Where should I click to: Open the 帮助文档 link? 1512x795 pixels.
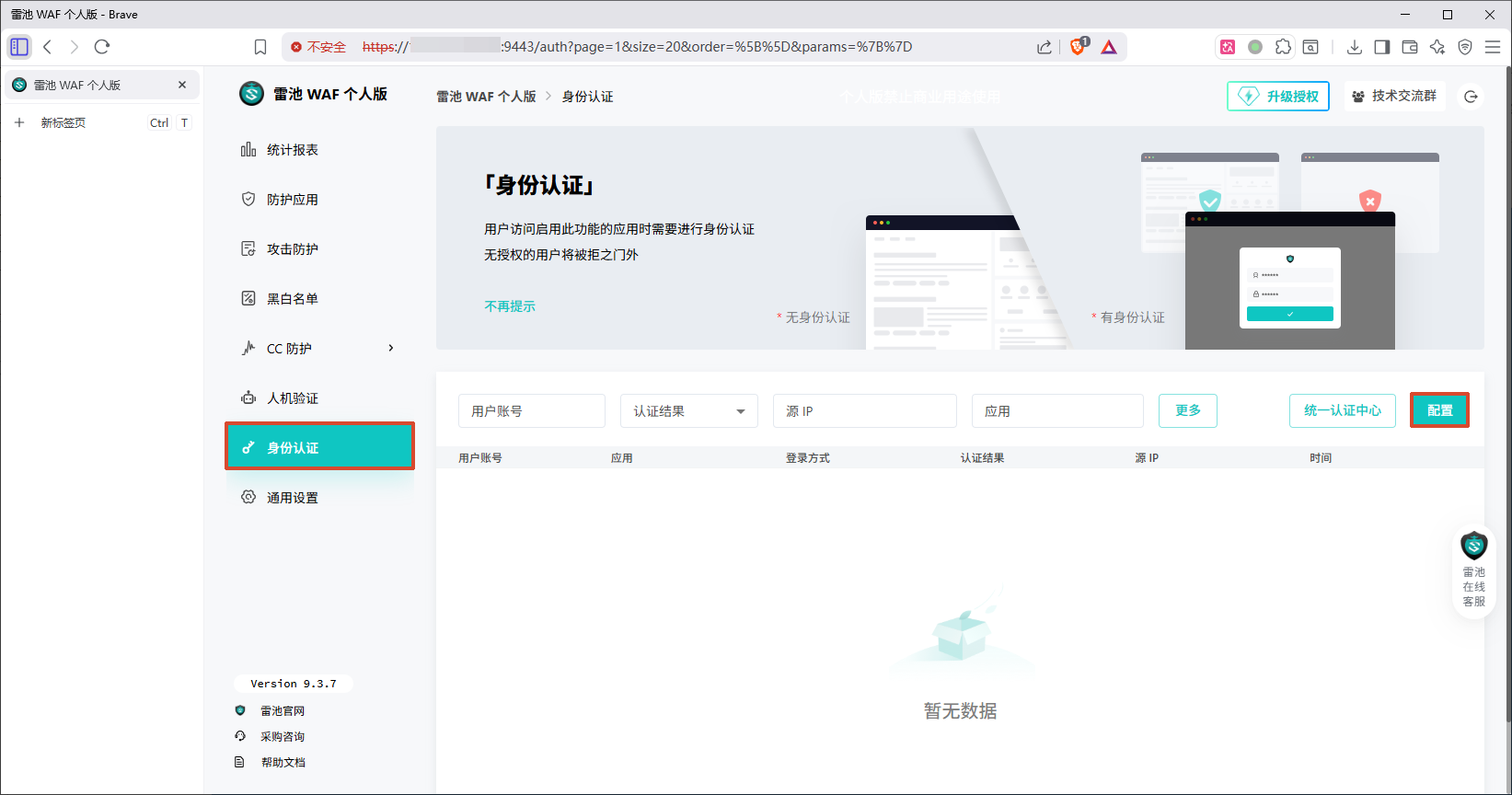coord(283,762)
